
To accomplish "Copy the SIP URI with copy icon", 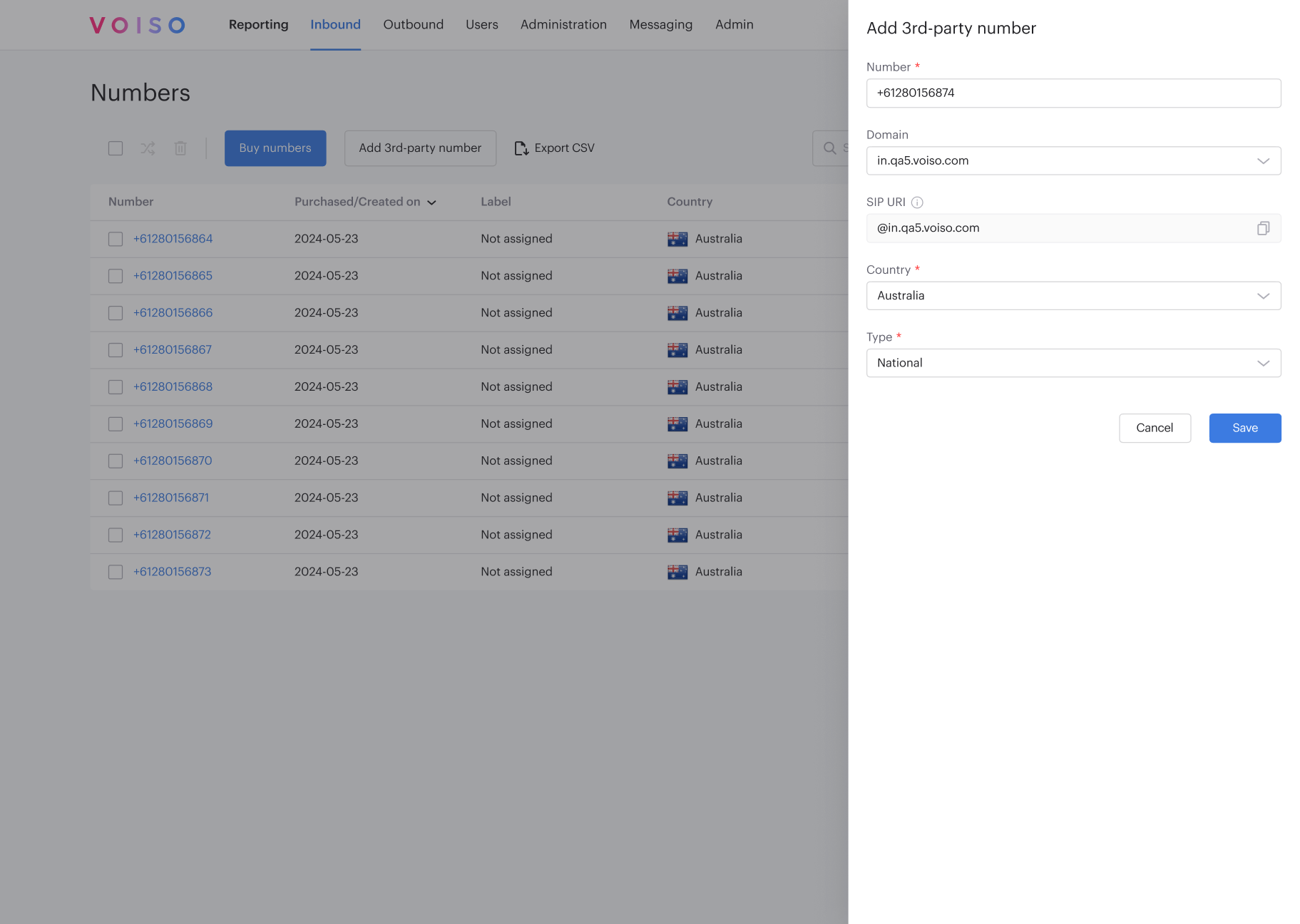I will (1262, 228).
